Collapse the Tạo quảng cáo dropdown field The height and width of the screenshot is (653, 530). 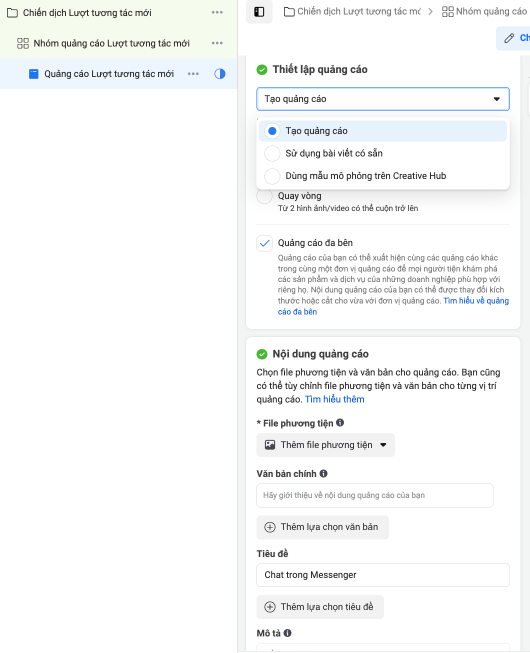click(x=383, y=99)
